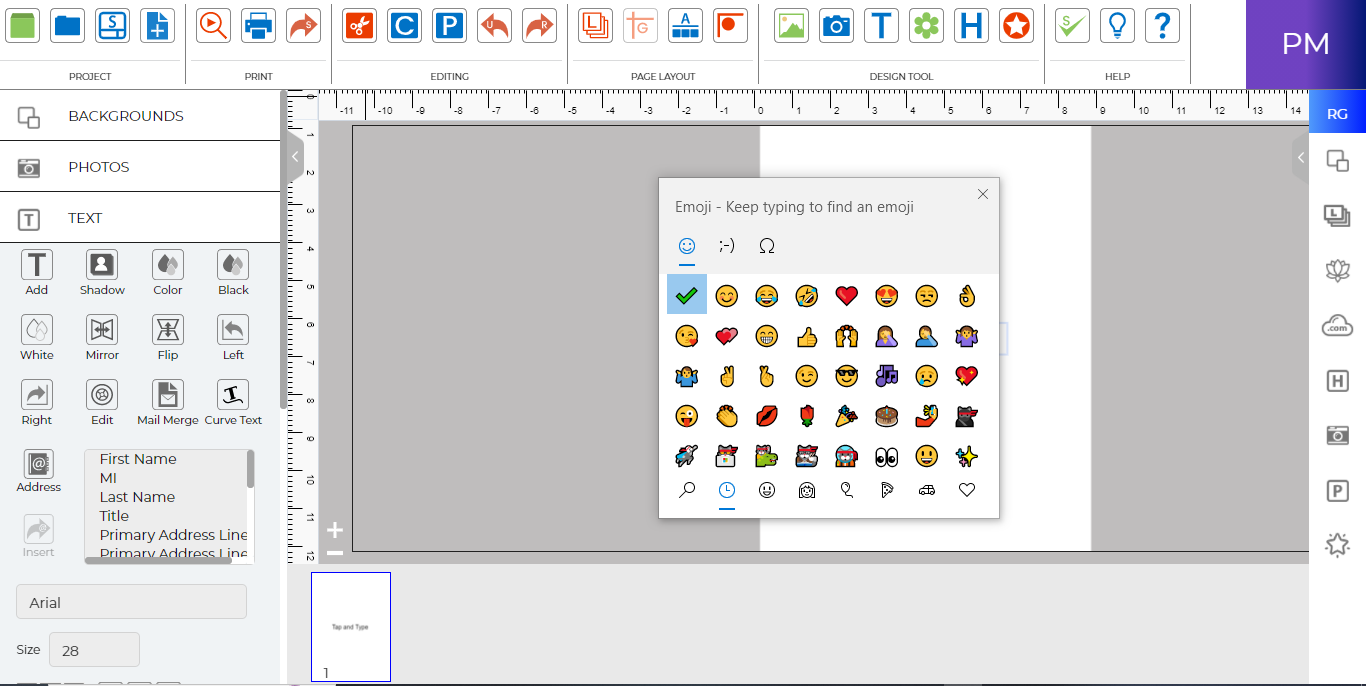The image size is (1366, 686).
Task: Click the Mail Merge tool
Action: (x=168, y=403)
